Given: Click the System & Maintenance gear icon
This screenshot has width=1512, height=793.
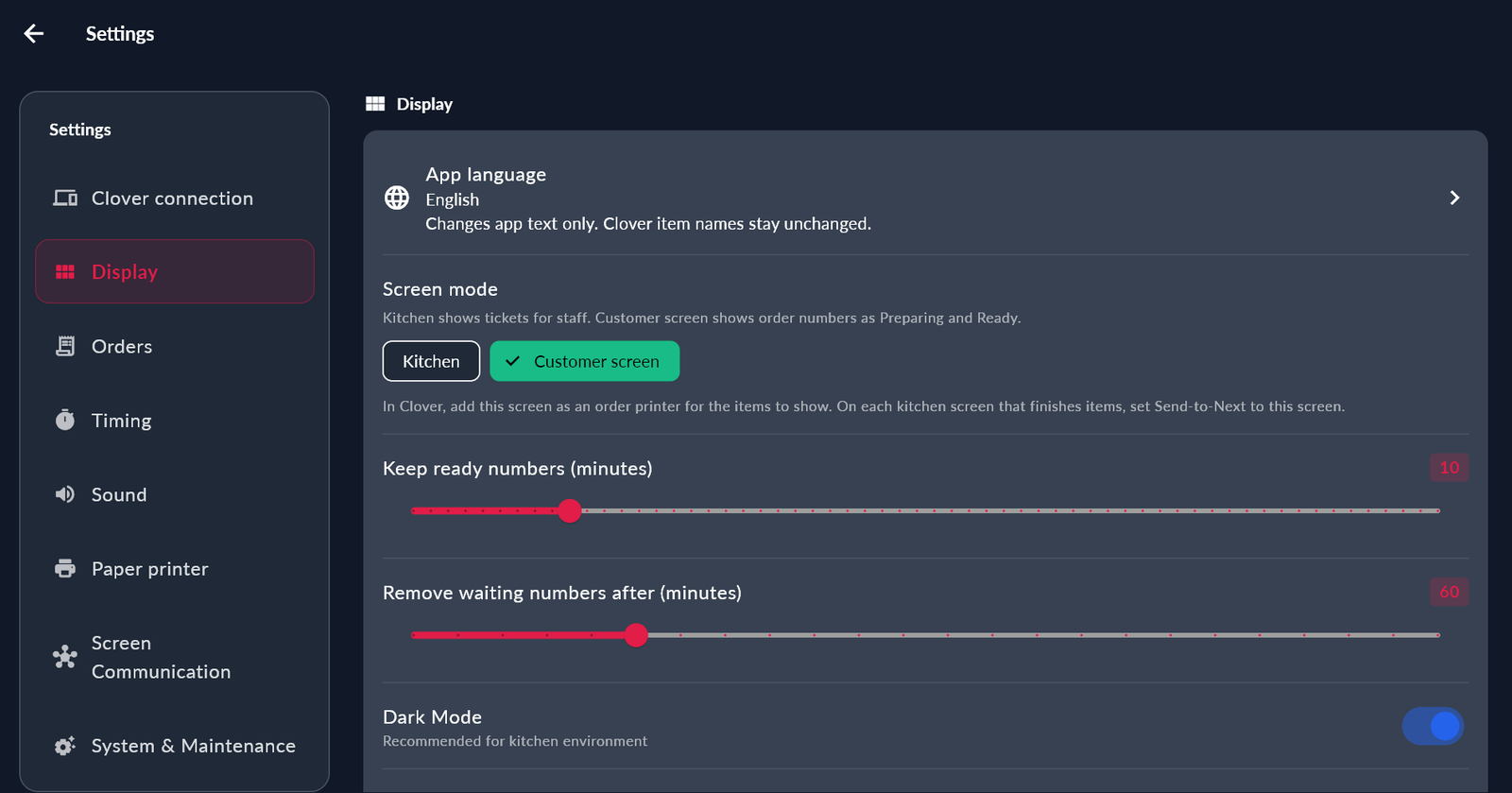Looking at the screenshot, I should coord(65,746).
